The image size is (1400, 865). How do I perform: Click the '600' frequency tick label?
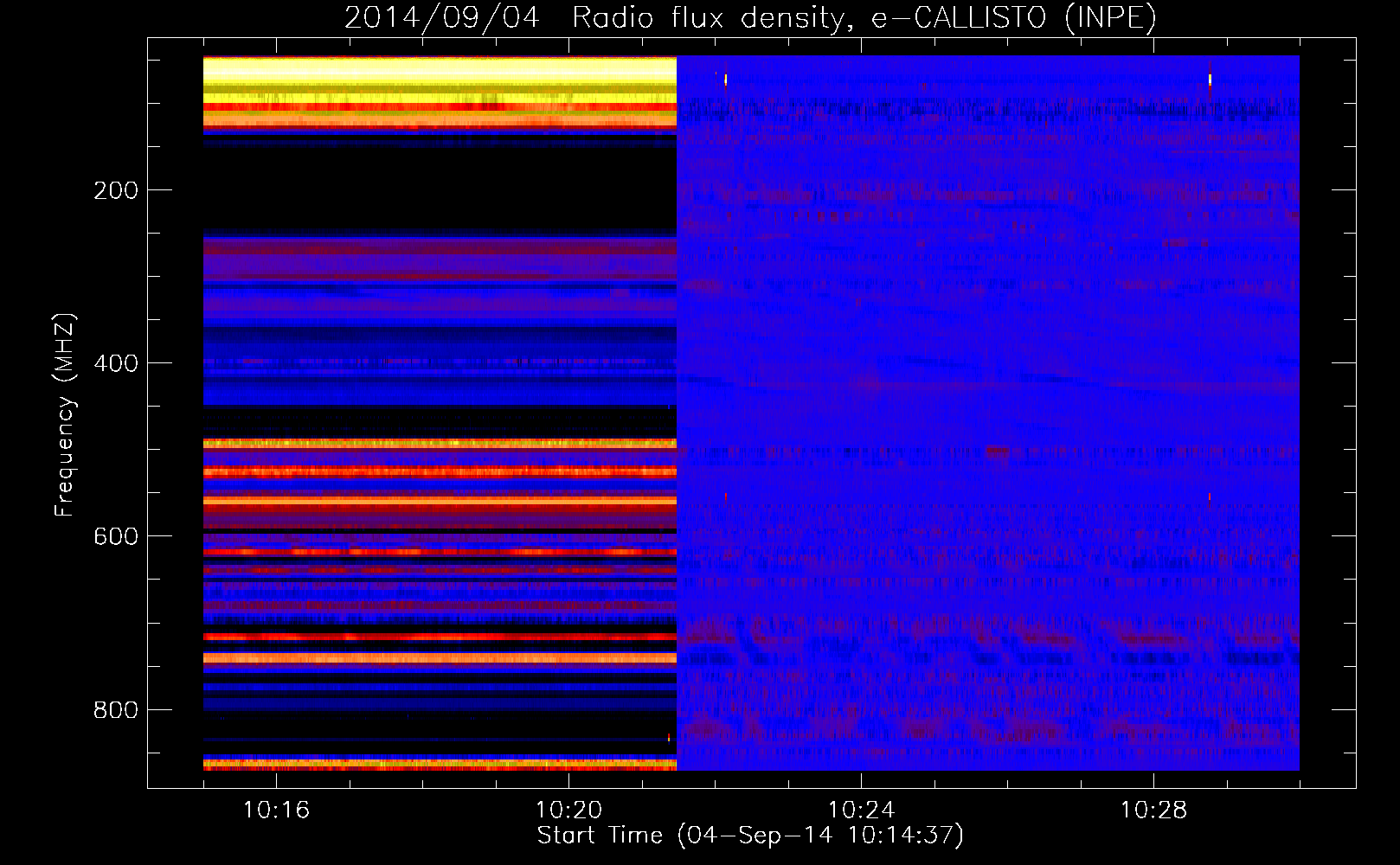point(116,536)
